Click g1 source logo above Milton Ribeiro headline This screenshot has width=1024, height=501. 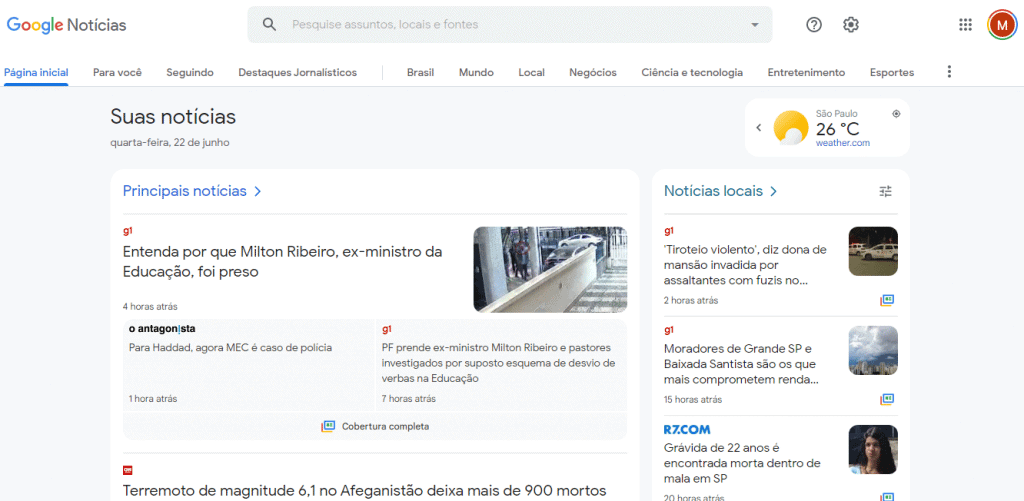(x=127, y=231)
